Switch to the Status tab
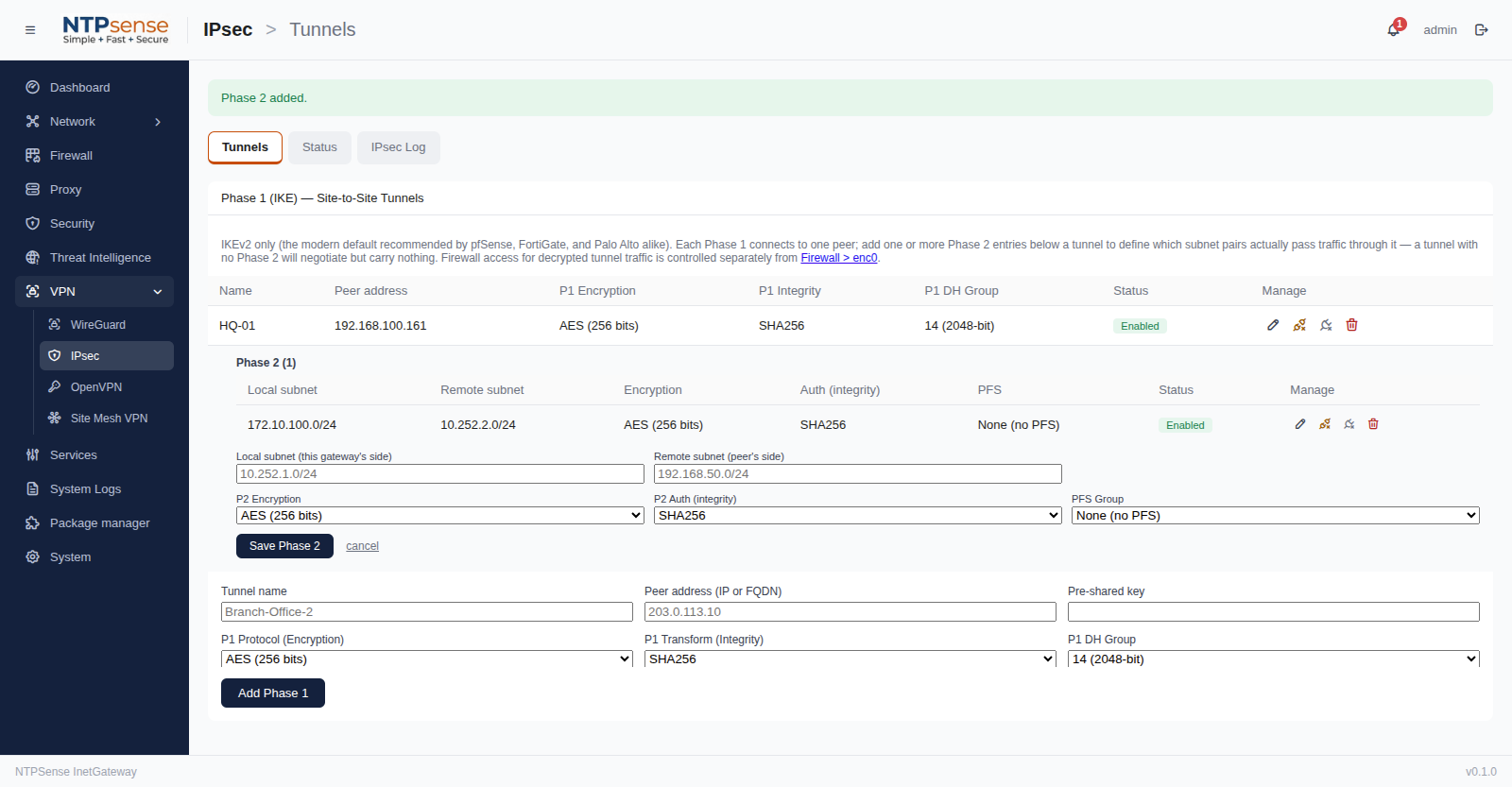 [319, 147]
